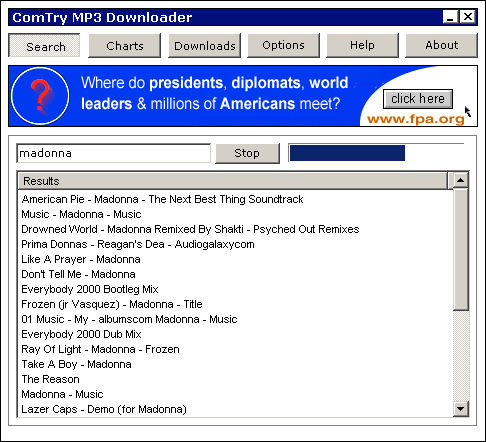Click the results vertical scrollbar thumb

tap(461, 249)
